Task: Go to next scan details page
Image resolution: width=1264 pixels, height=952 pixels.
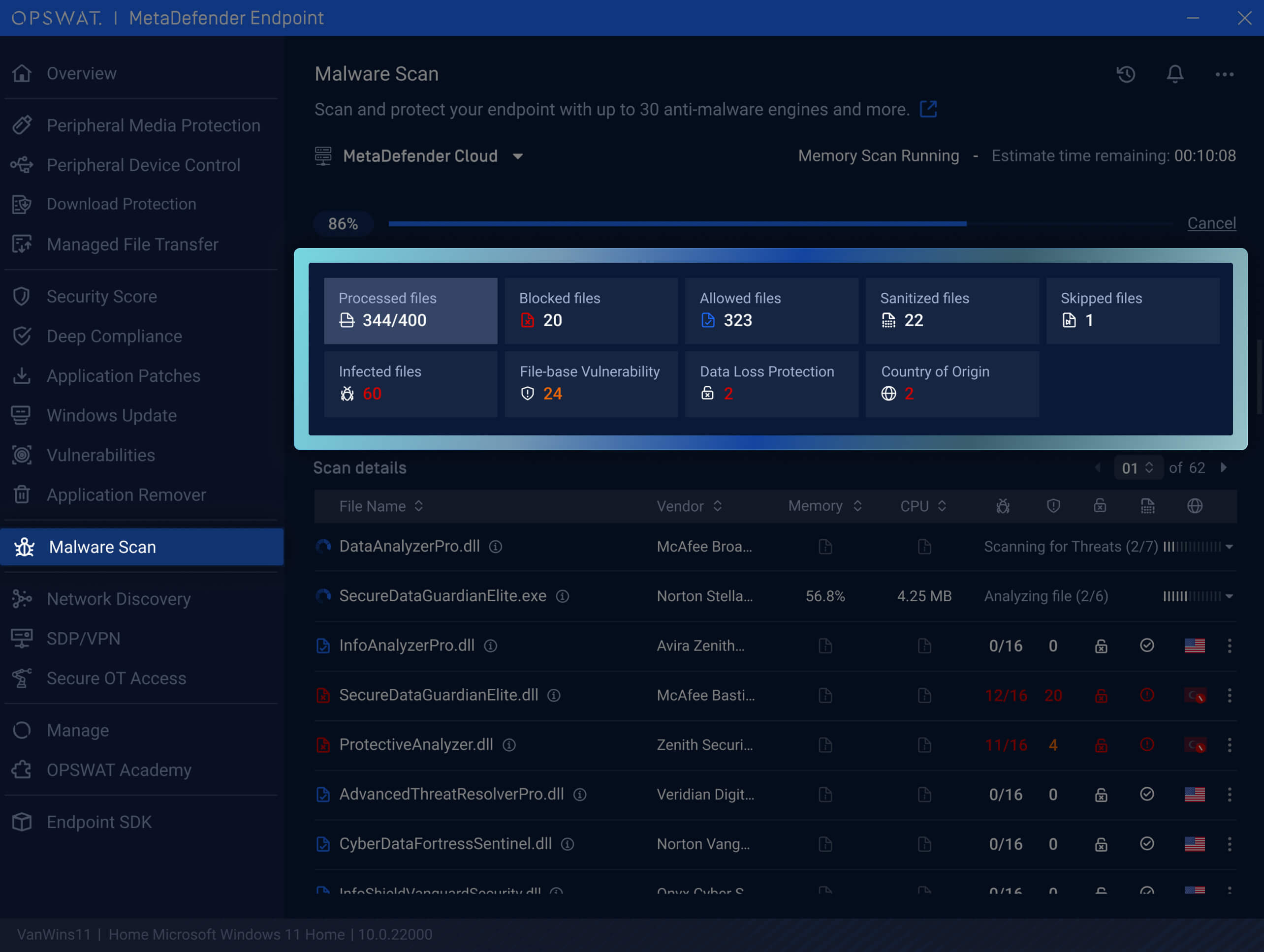Action: point(1224,468)
